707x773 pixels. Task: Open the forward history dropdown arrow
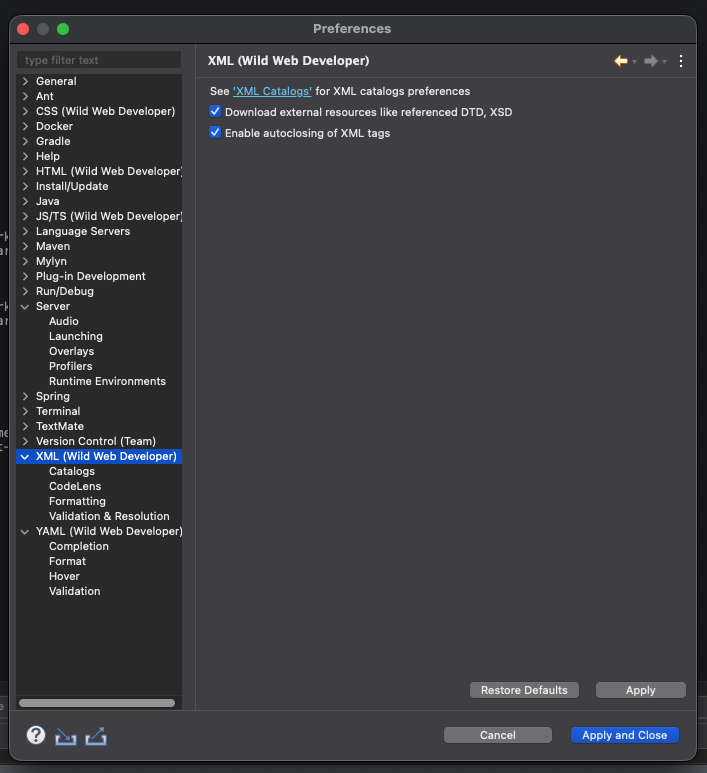665,62
